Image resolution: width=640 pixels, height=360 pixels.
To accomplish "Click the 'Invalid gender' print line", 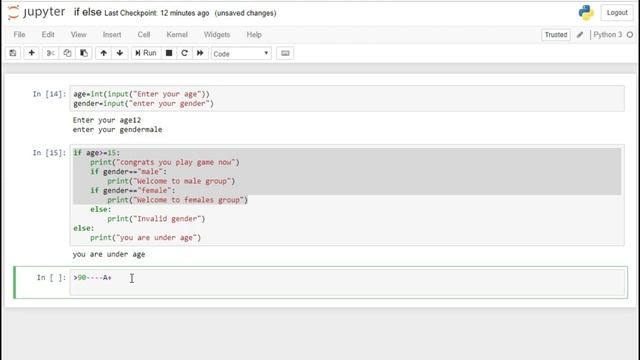I will pyautogui.click(x=156, y=219).
